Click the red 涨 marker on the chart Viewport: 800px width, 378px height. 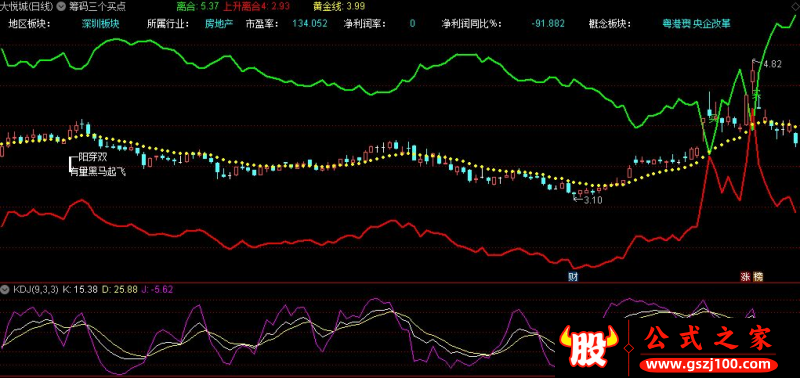745,277
